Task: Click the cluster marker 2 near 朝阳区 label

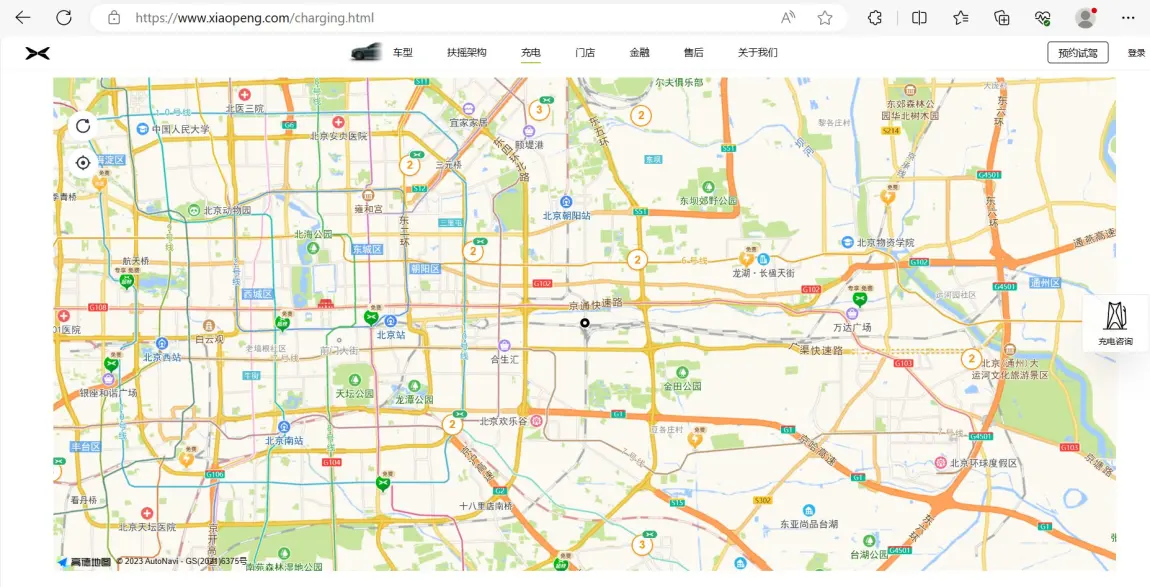Action: click(x=473, y=252)
